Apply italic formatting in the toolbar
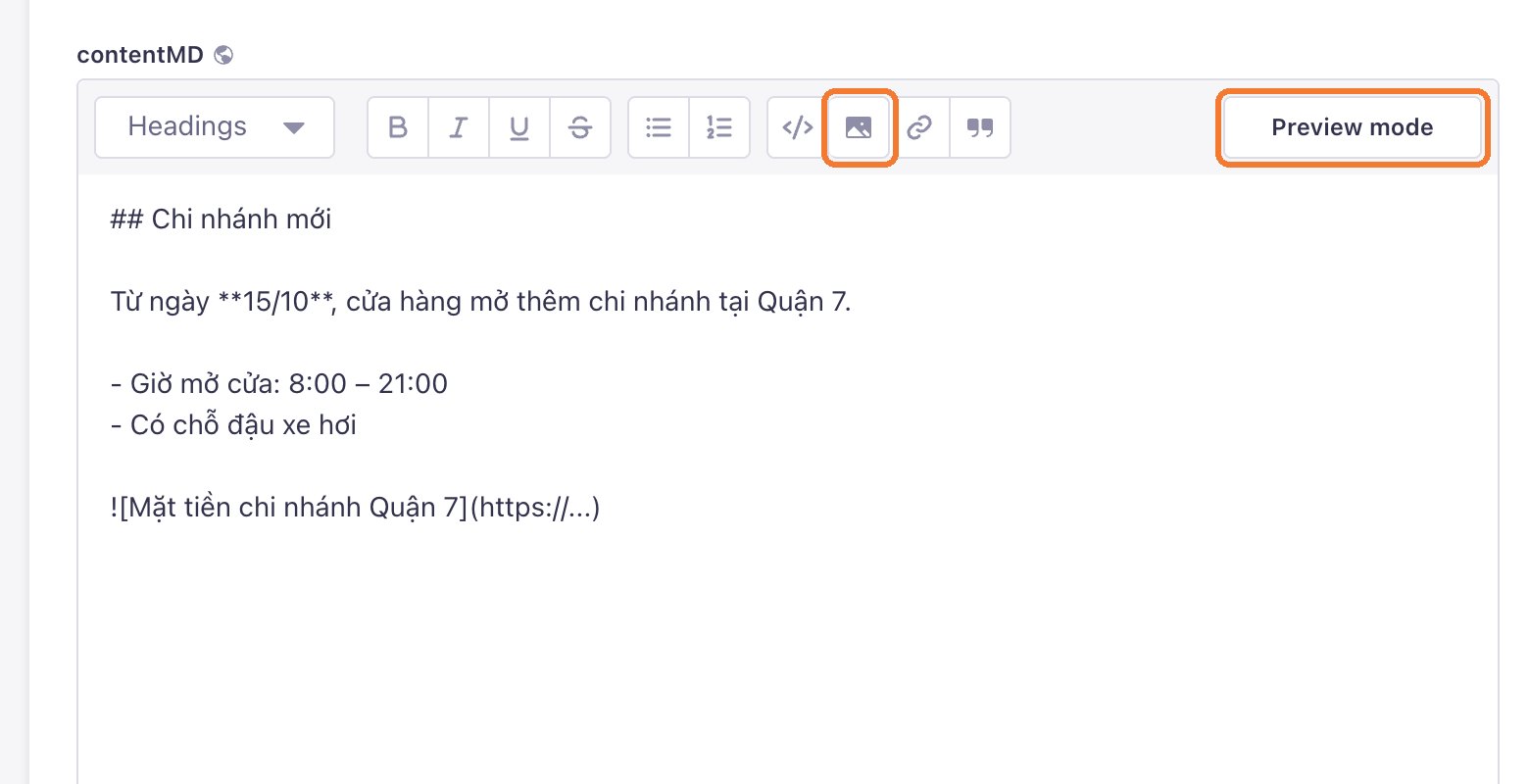1529x784 pixels. [459, 127]
